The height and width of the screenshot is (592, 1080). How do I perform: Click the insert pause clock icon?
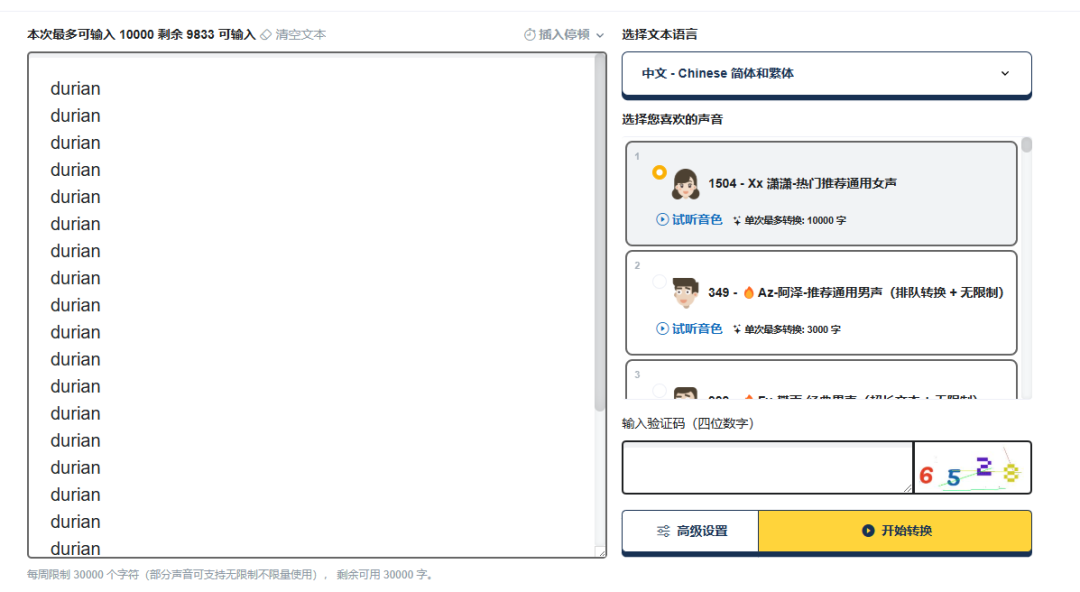click(529, 34)
